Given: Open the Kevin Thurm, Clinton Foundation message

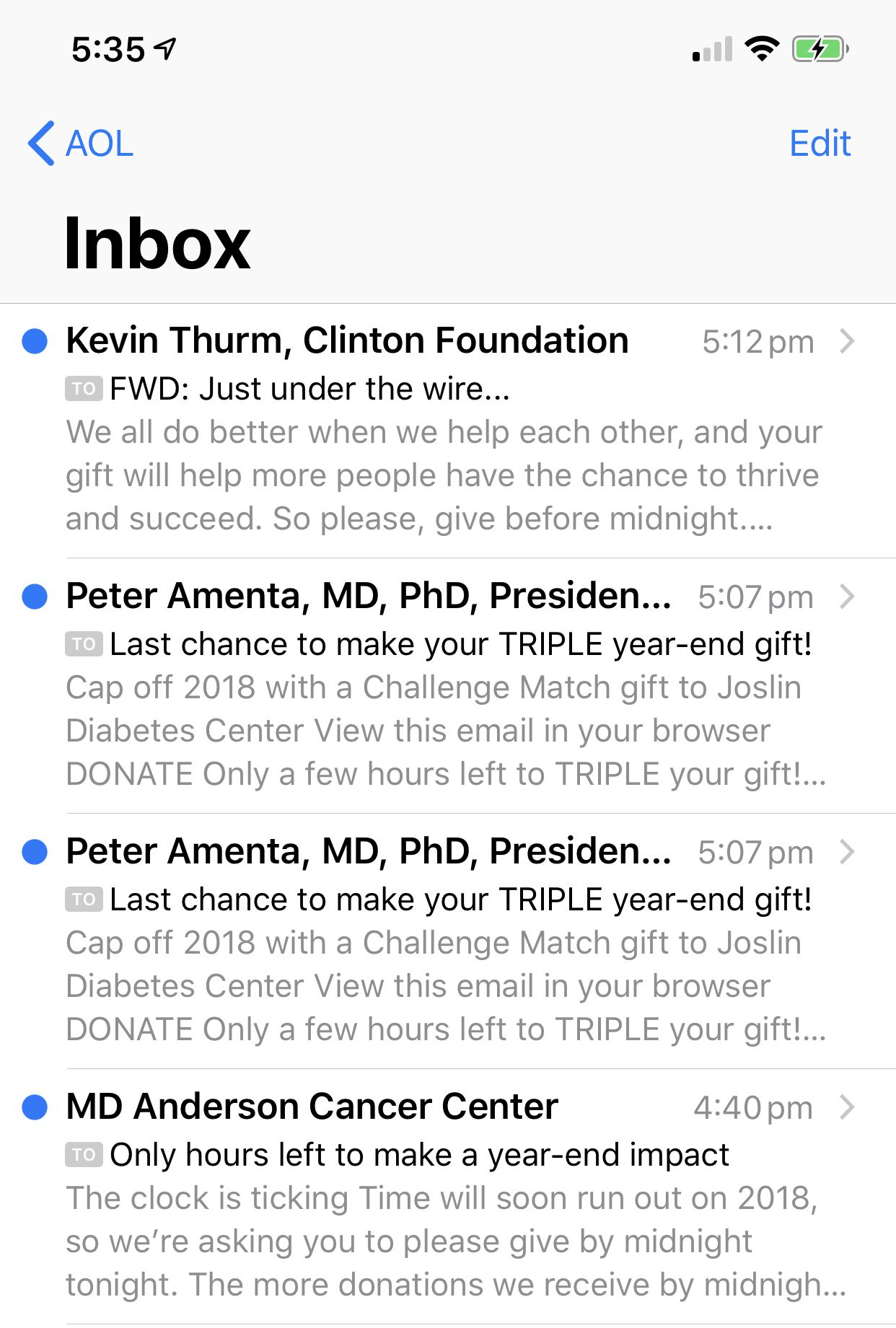Looking at the screenshot, I should tap(347, 340).
